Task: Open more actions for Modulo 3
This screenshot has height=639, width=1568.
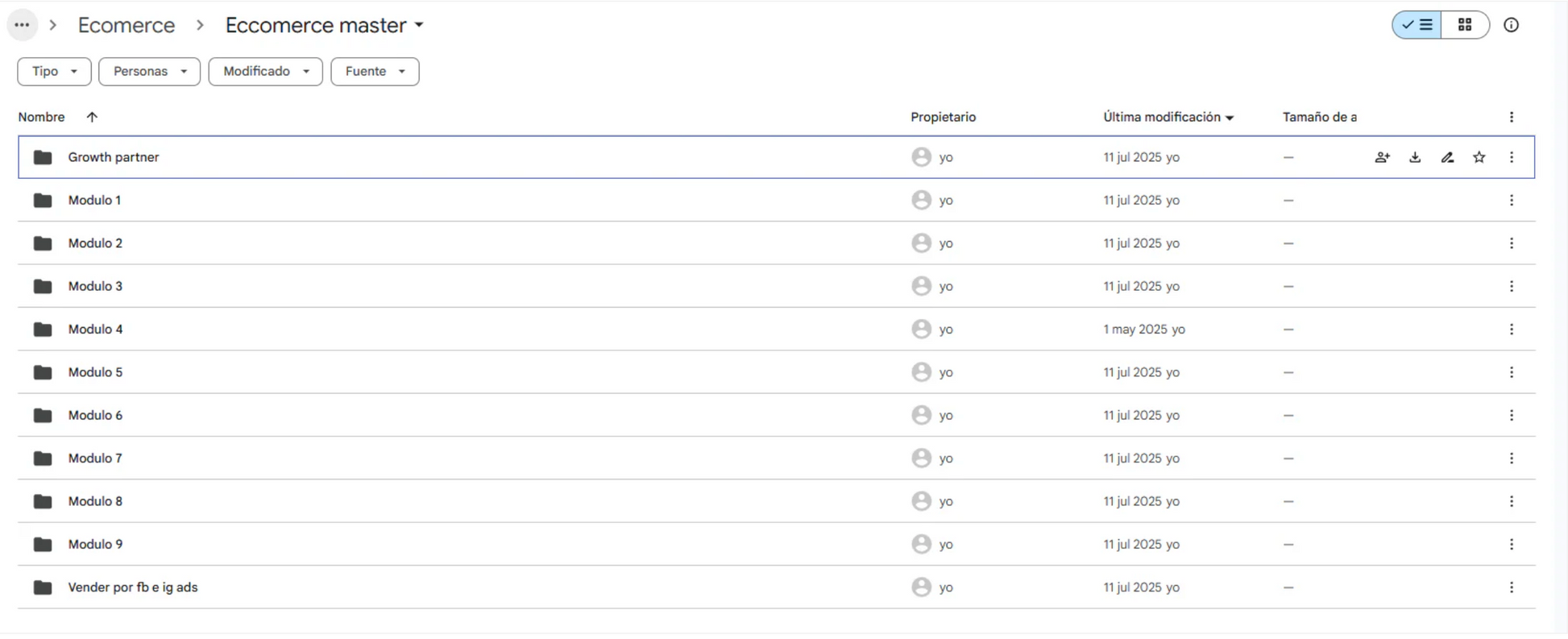Action: pyautogui.click(x=1512, y=286)
